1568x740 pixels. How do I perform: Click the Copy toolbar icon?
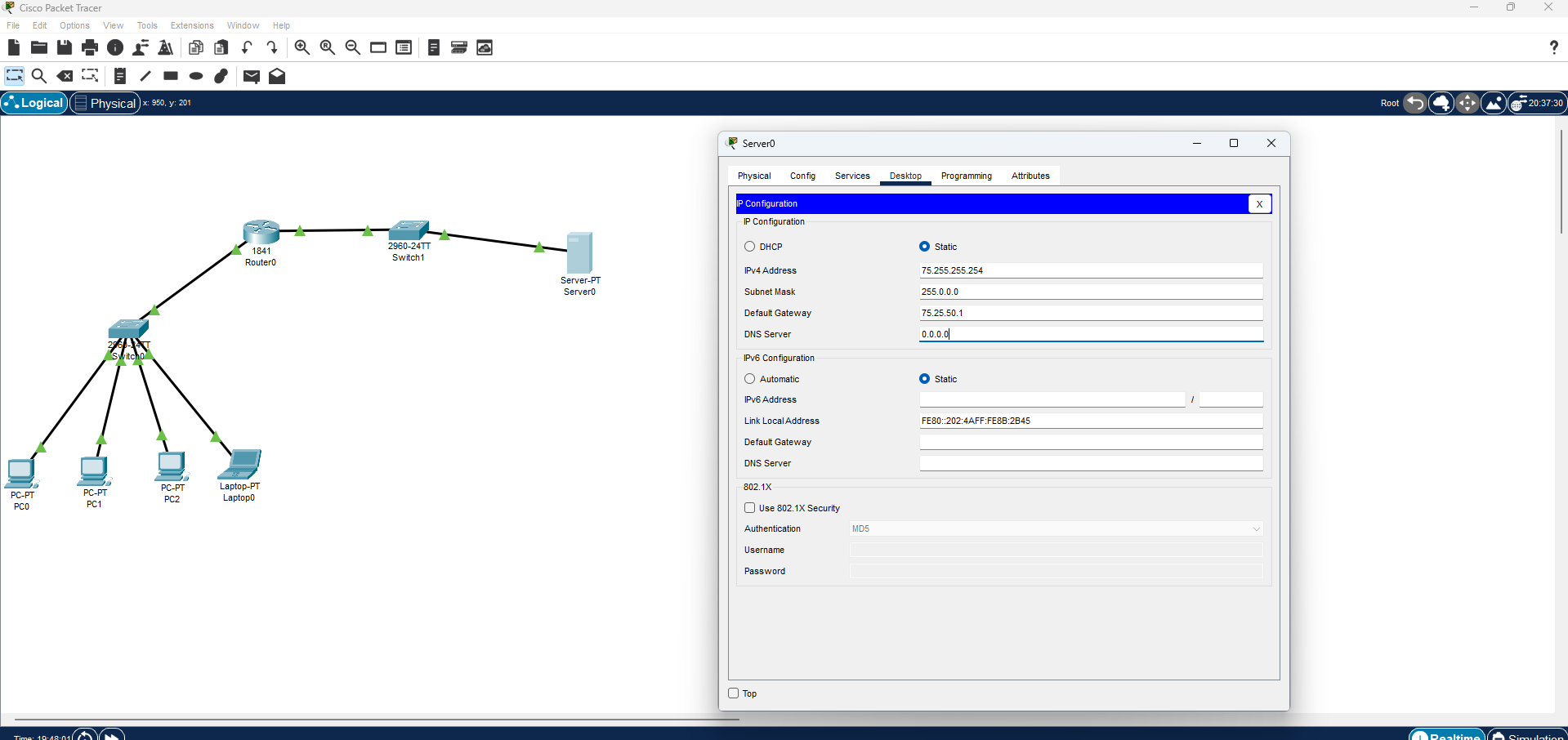click(x=195, y=47)
